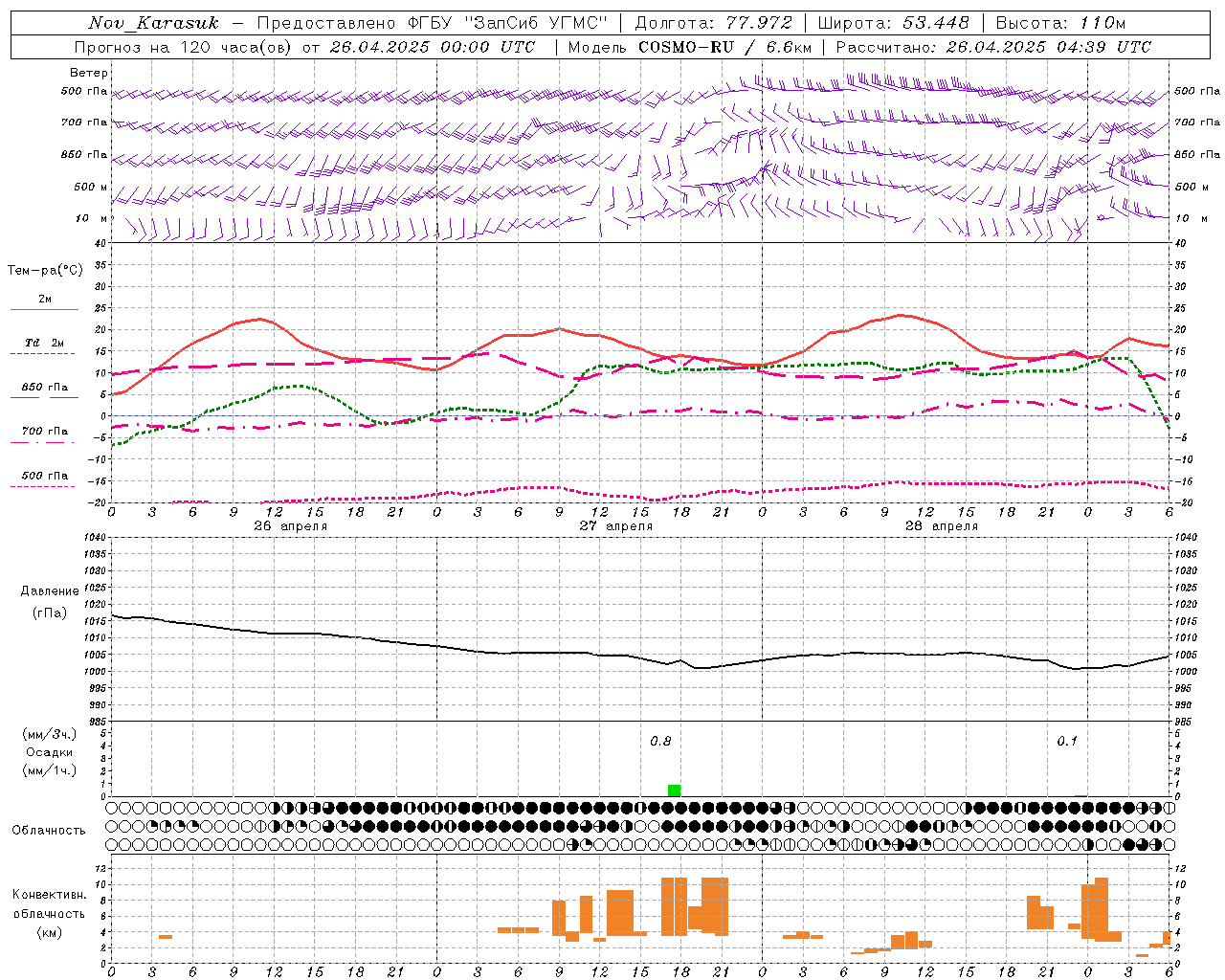This screenshot has height=980, width=1225.
Task: Click the (мм/3ч.) precipitation unit label
Action: pos(50,734)
